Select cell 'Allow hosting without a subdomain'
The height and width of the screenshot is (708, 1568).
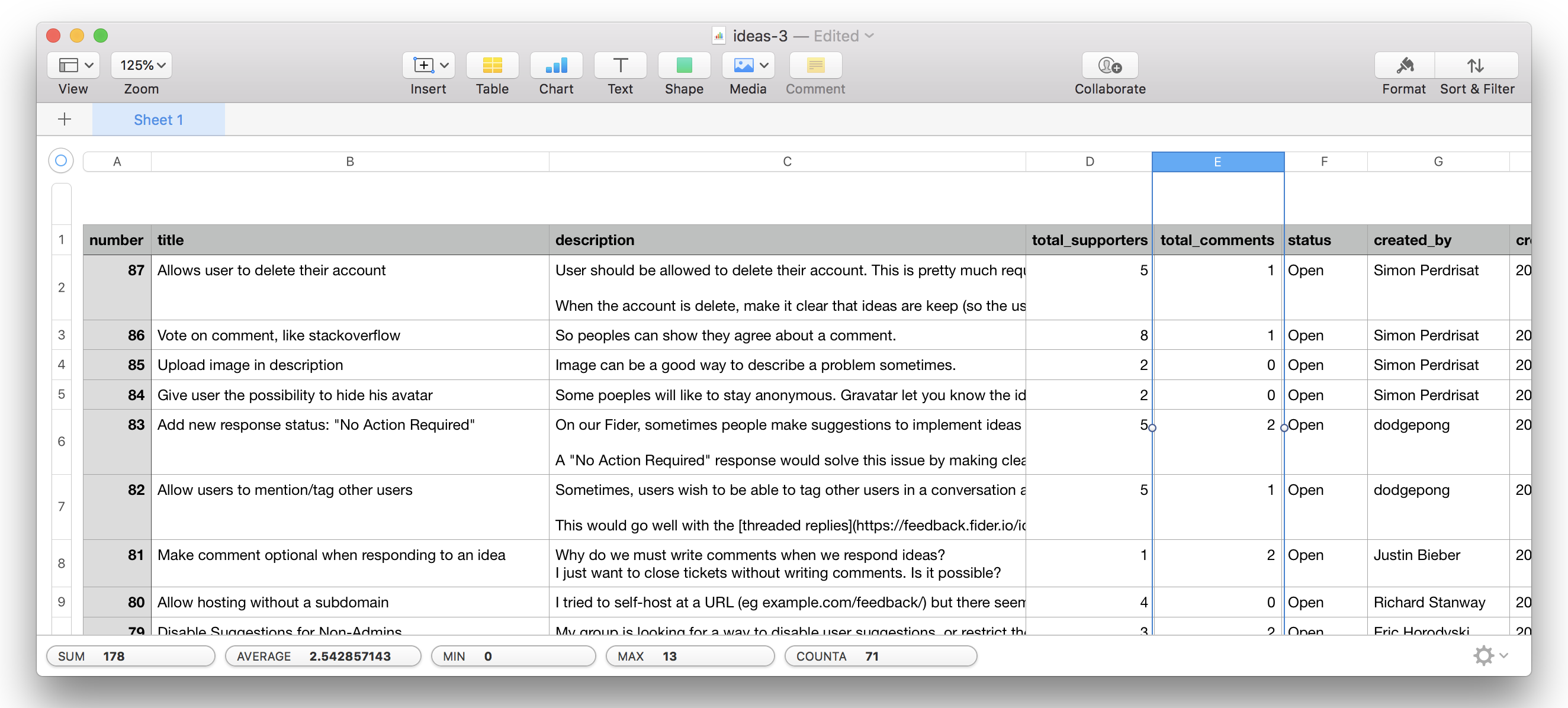349,602
